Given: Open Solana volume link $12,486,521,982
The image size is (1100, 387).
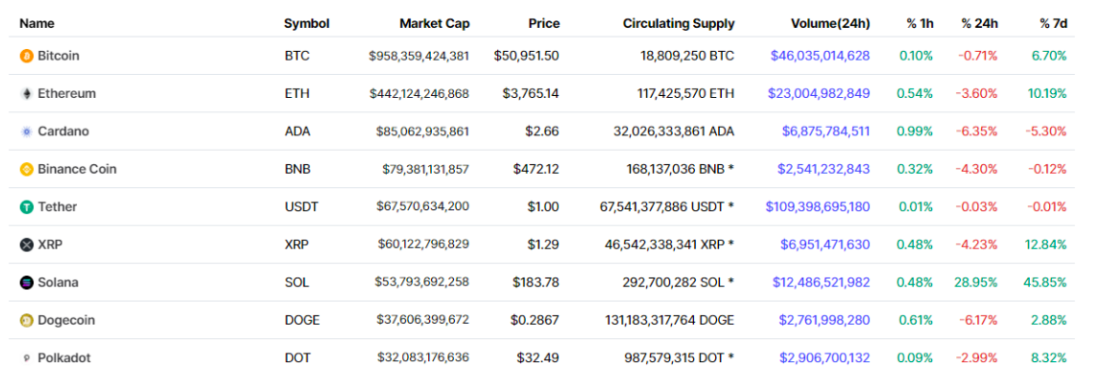Looking at the screenshot, I should pyautogui.click(x=821, y=283).
